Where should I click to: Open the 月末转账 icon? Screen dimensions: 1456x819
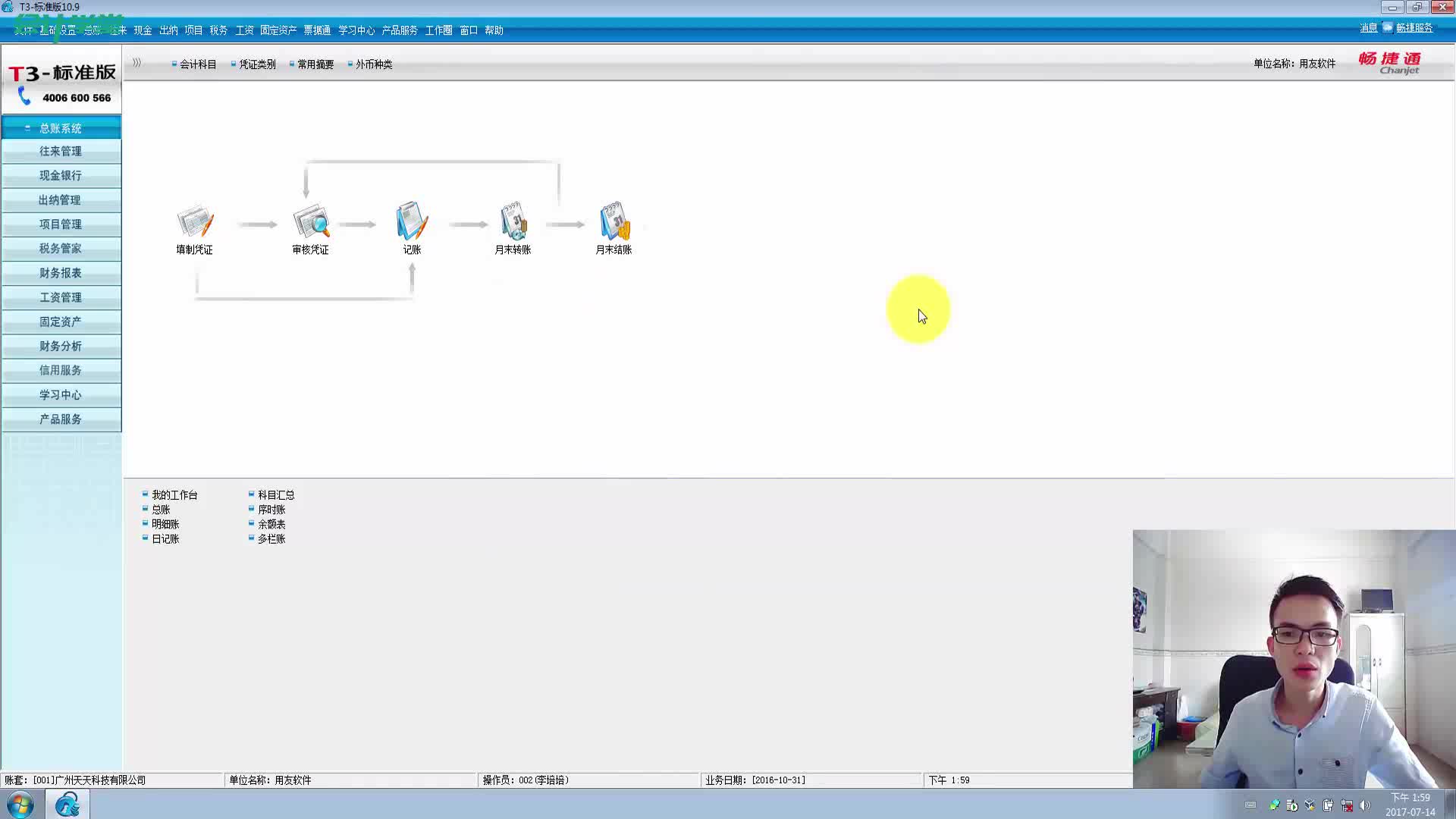[513, 222]
